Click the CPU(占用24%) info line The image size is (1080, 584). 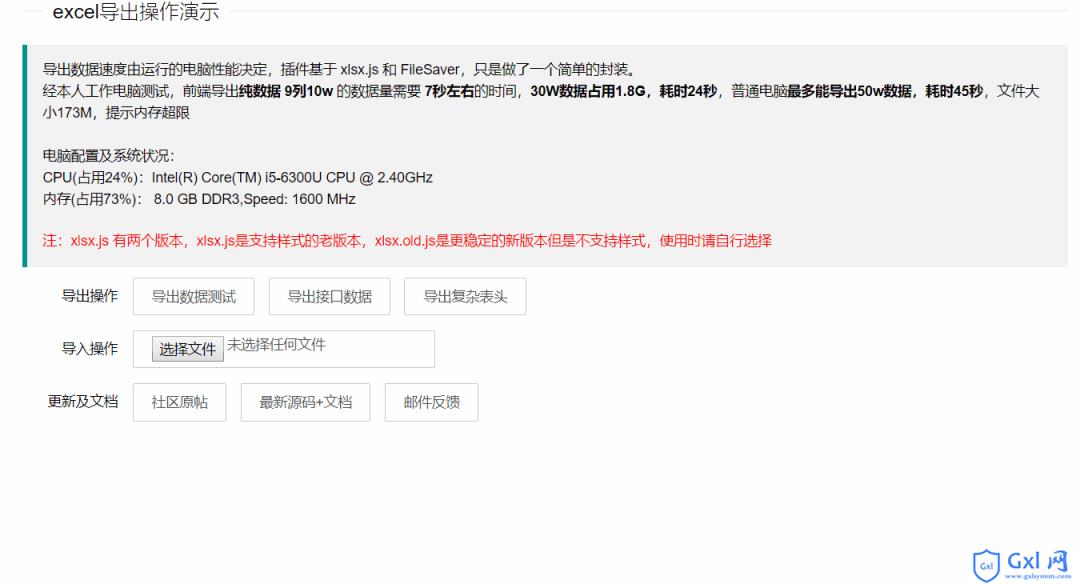pos(237,177)
